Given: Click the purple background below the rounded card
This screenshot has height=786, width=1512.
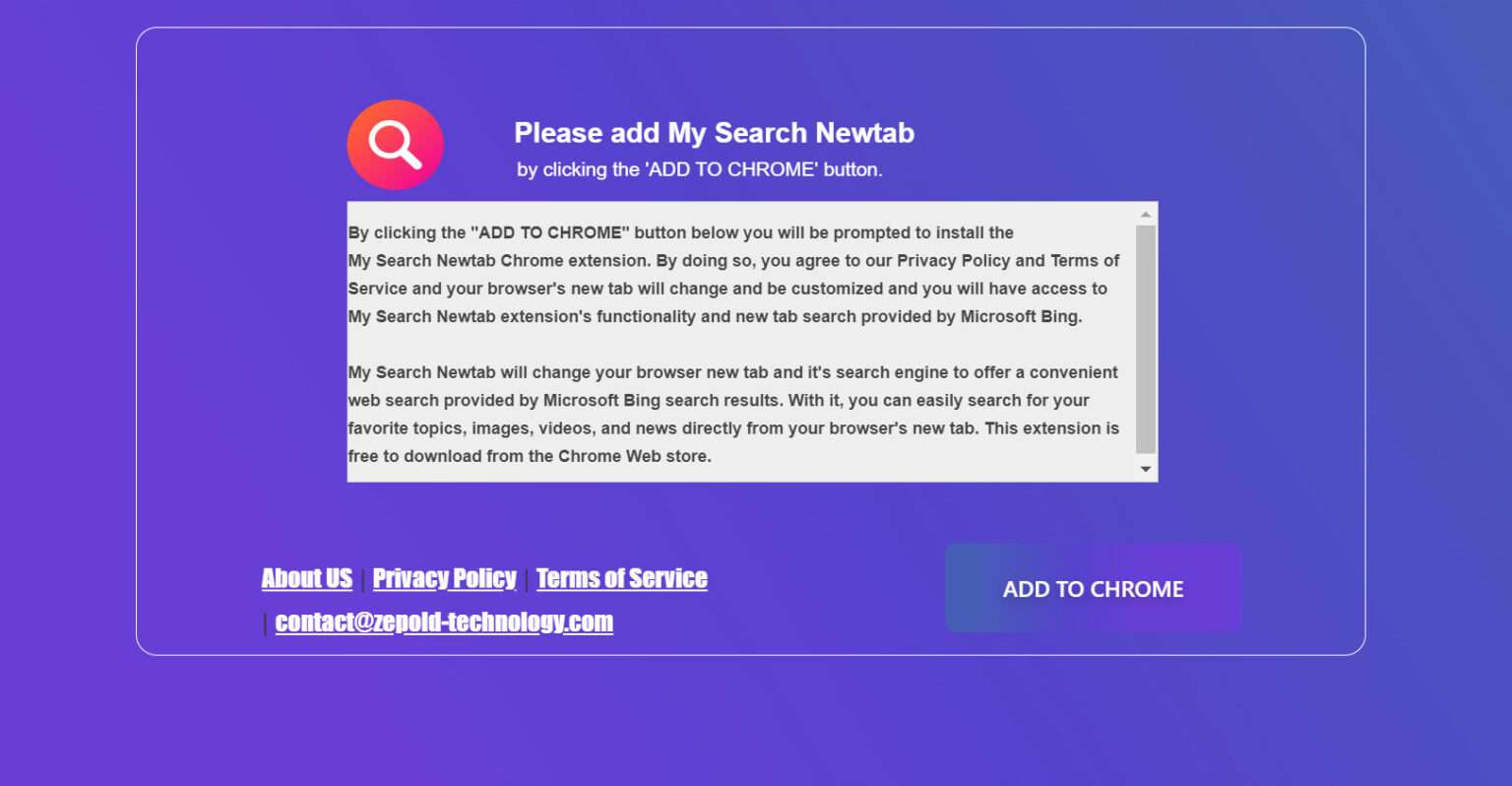Looking at the screenshot, I should coord(748,721).
